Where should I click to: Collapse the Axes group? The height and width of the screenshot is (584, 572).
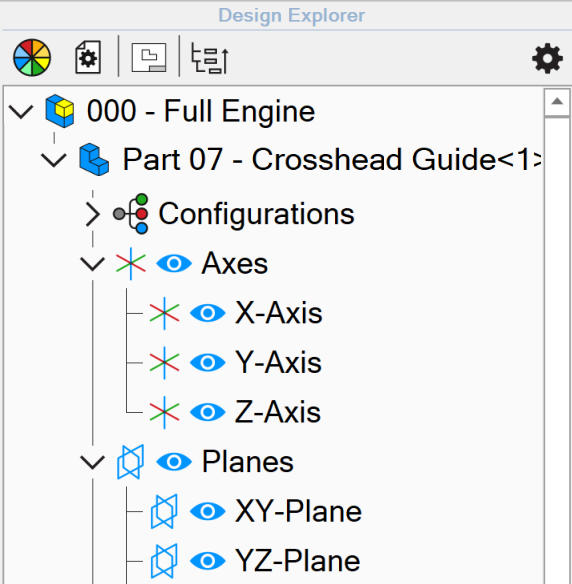coord(92,264)
